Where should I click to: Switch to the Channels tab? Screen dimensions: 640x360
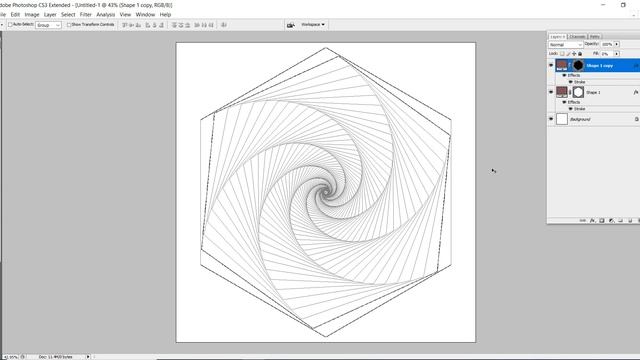578,37
